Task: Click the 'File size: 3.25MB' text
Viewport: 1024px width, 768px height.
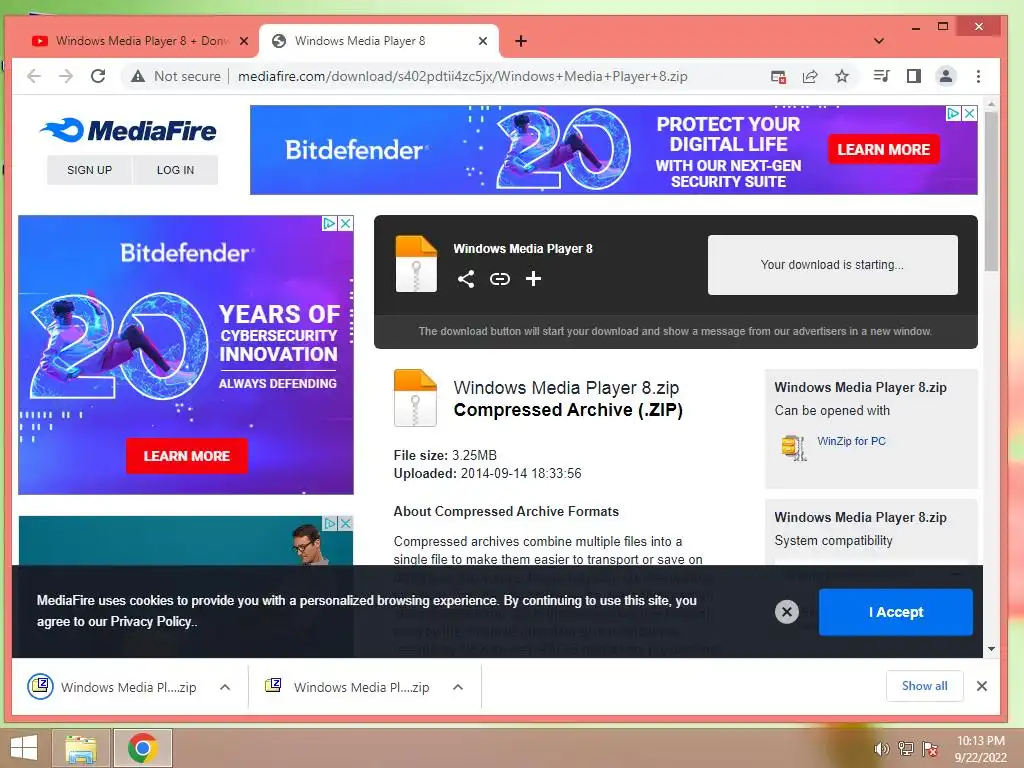Action: pyautogui.click(x=445, y=455)
